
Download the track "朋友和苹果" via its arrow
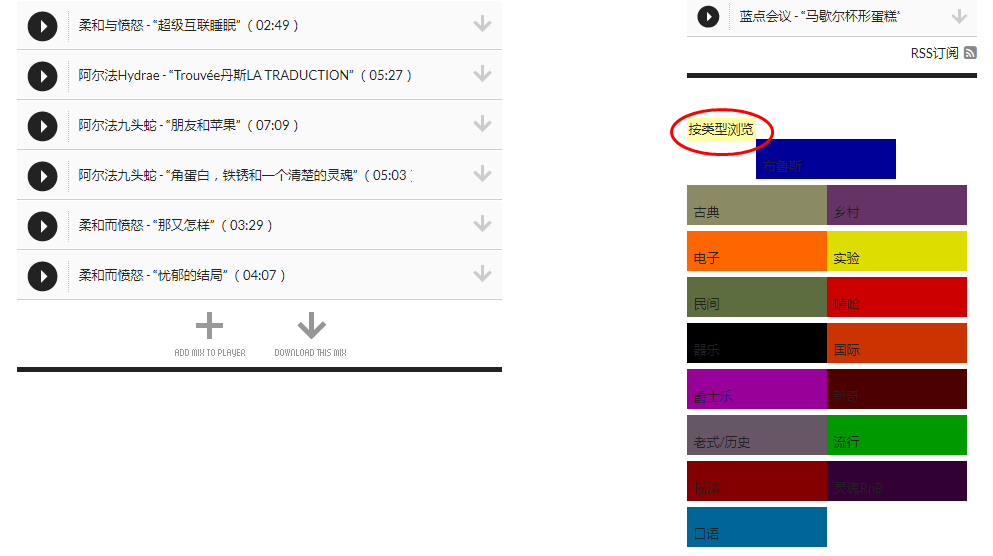[x=483, y=124]
